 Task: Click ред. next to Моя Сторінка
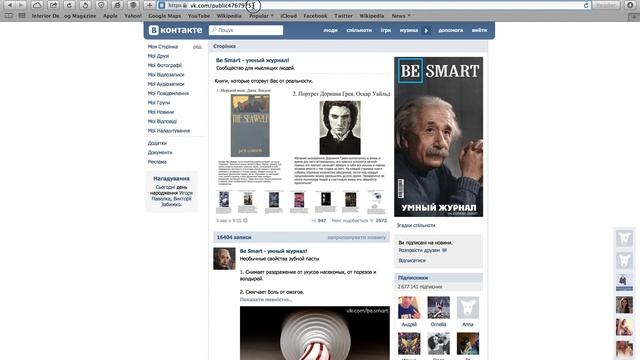[x=198, y=47]
